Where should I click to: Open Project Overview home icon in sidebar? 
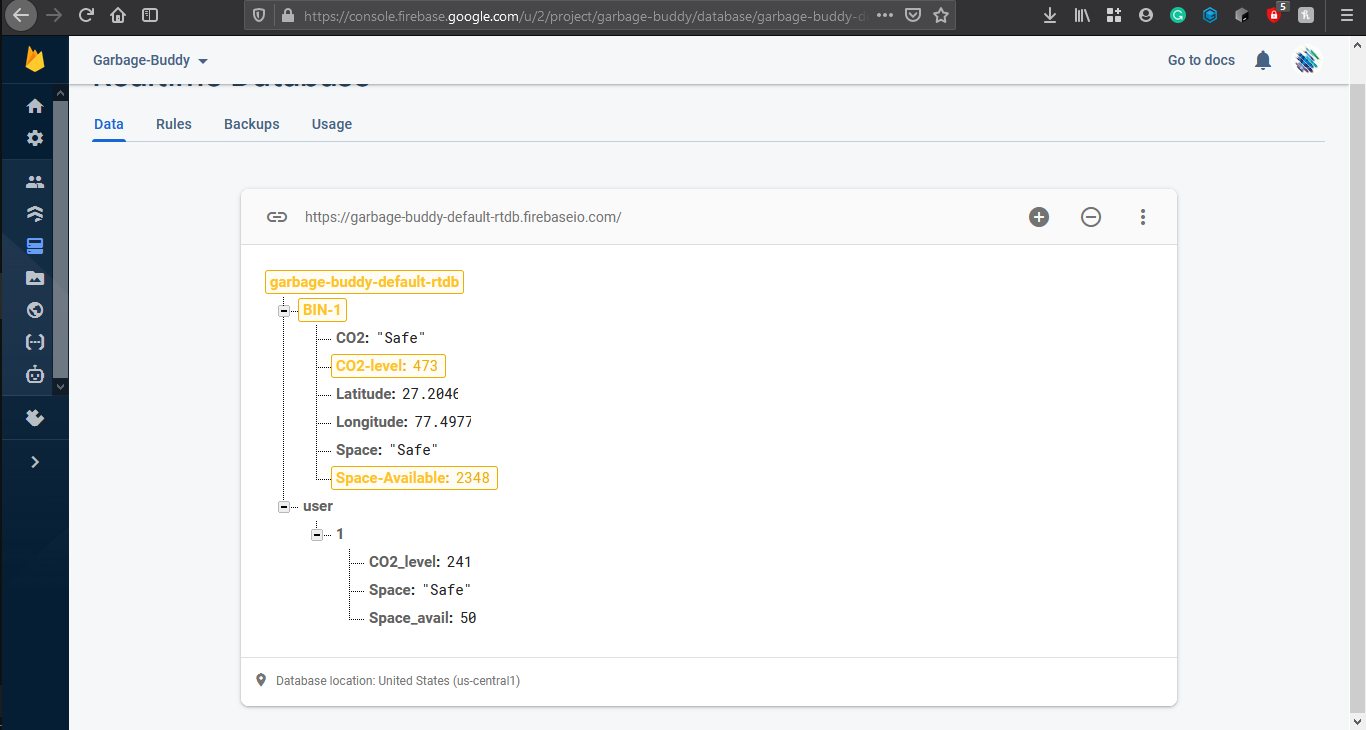tap(35, 106)
